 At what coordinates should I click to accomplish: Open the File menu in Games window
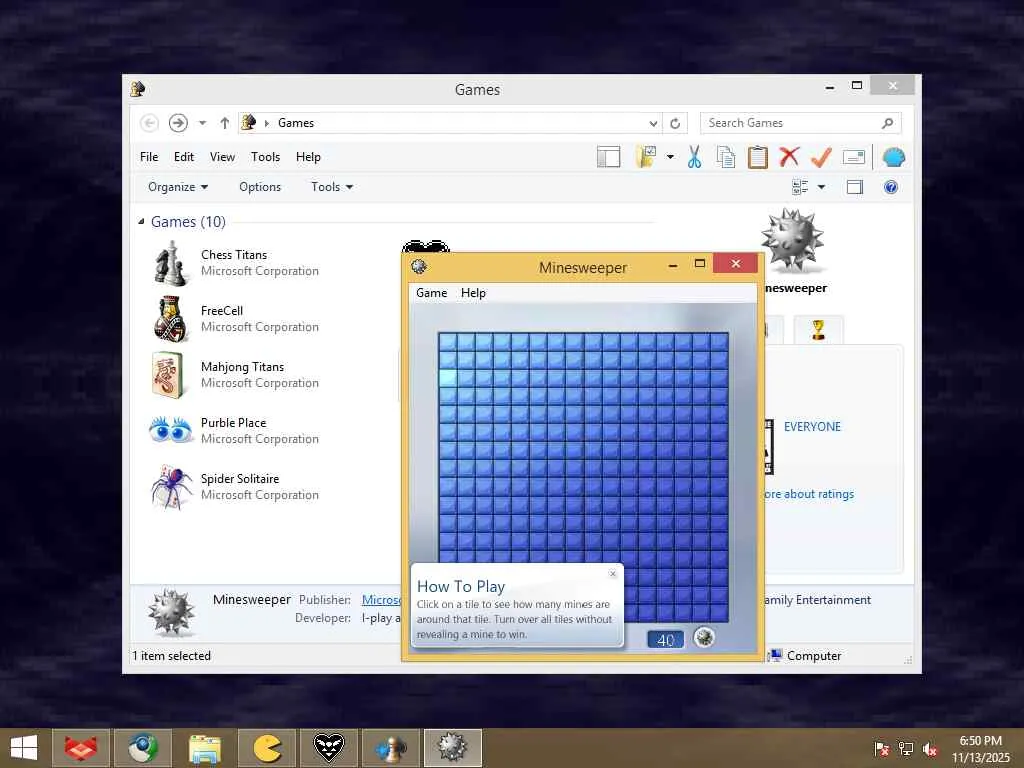click(149, 157)
